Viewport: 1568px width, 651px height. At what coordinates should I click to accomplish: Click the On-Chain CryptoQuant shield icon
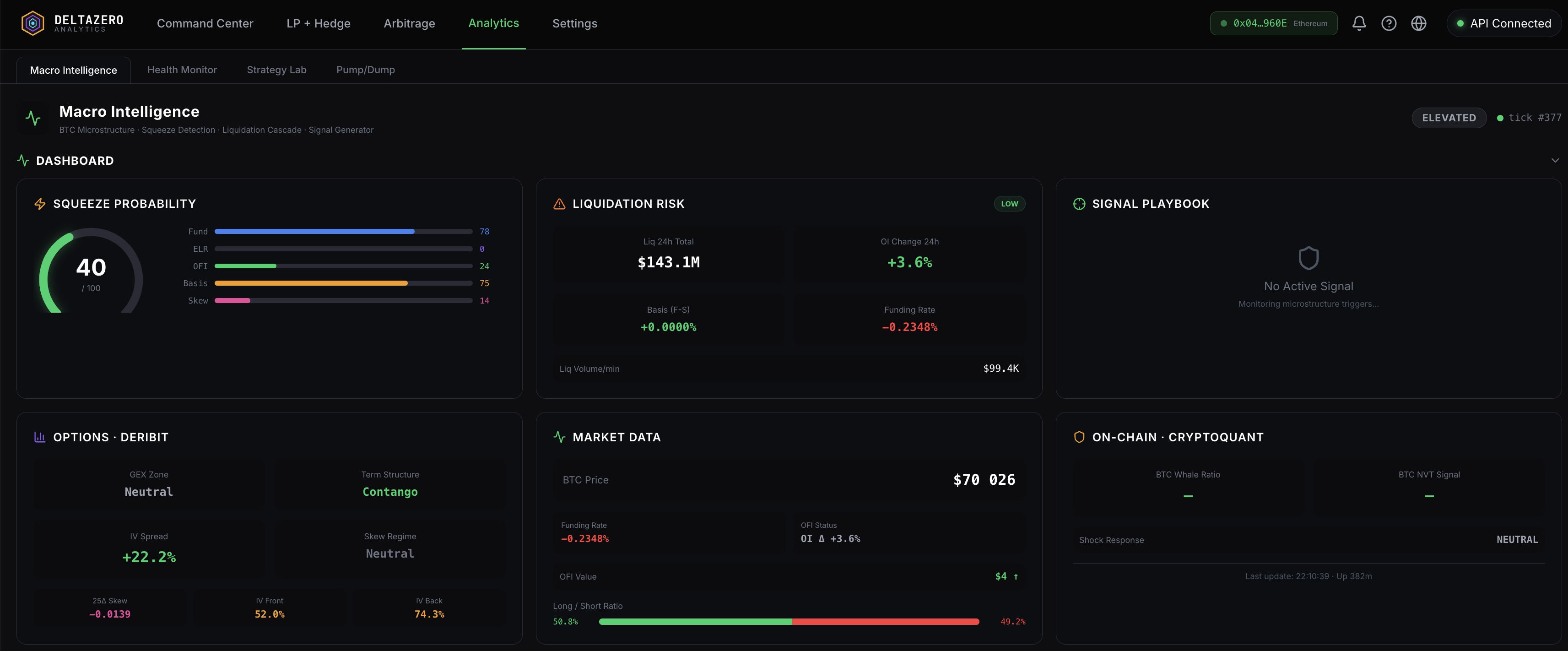point(1079,437)
